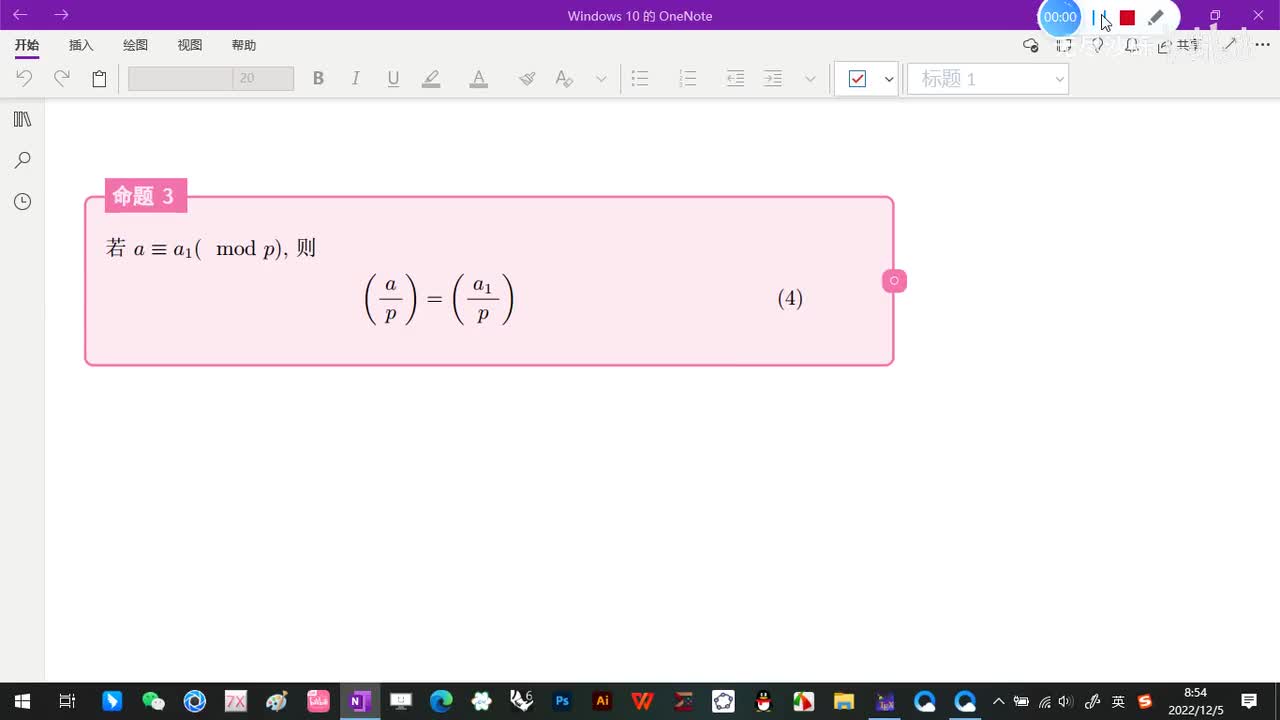Open the 帮助 ribbon tab
Image resolution: width=1280 pixels, height=720 pixels.
[243, 45]
